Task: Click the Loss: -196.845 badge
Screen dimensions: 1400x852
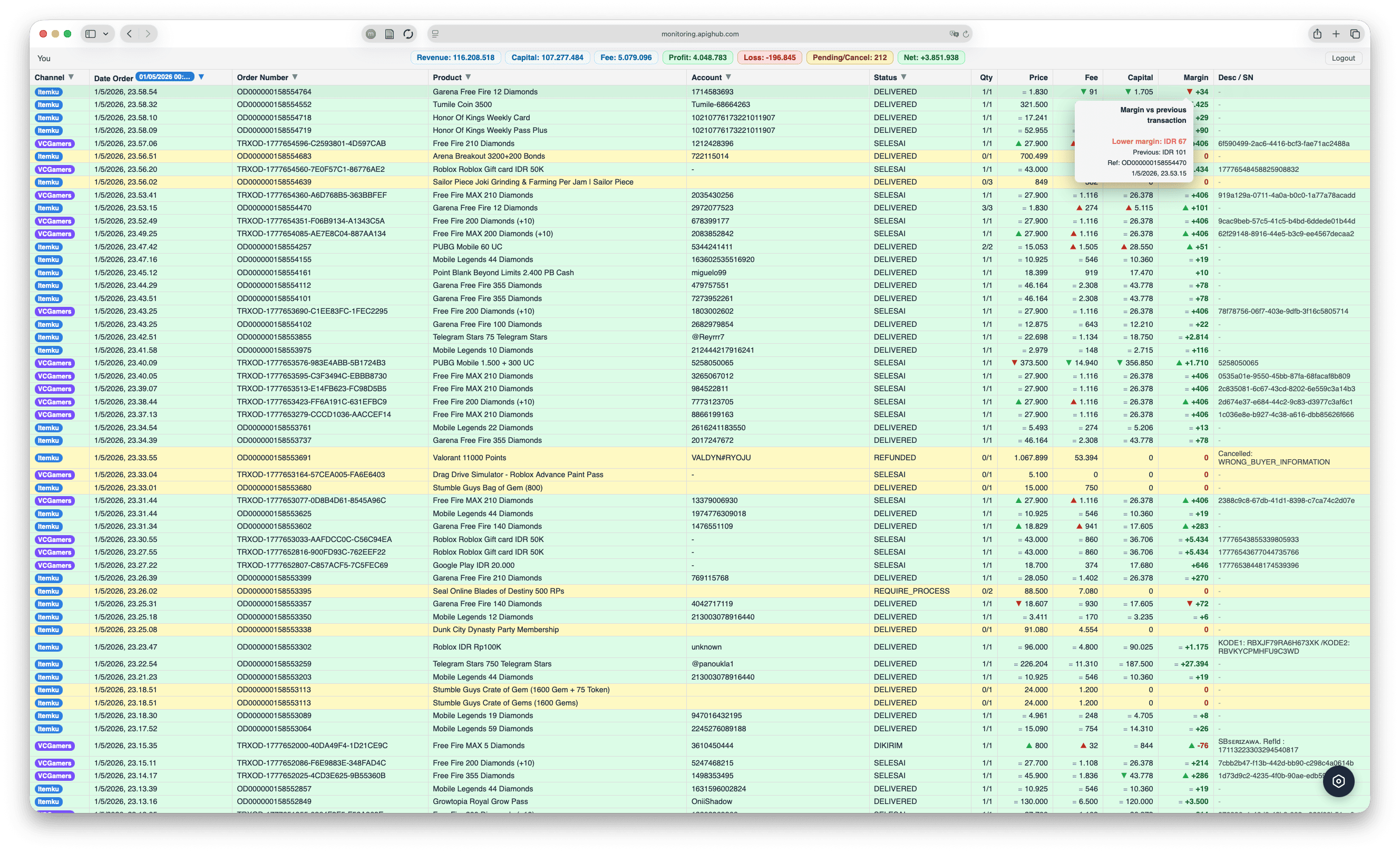Action: point(770,57)
